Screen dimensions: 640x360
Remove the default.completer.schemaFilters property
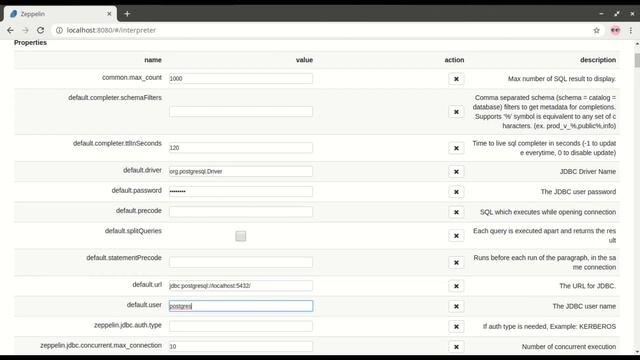(x=456, y=112)
